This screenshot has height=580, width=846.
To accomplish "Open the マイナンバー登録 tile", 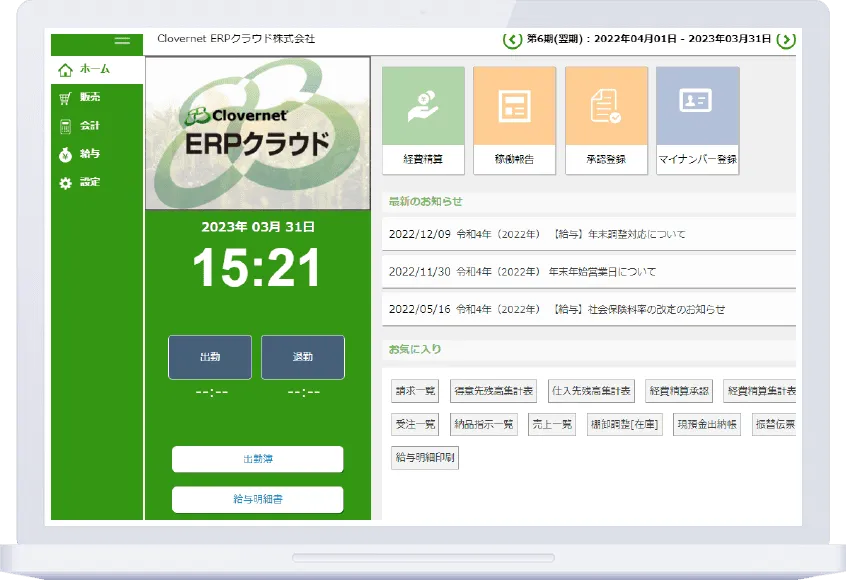I will point(698,120).
